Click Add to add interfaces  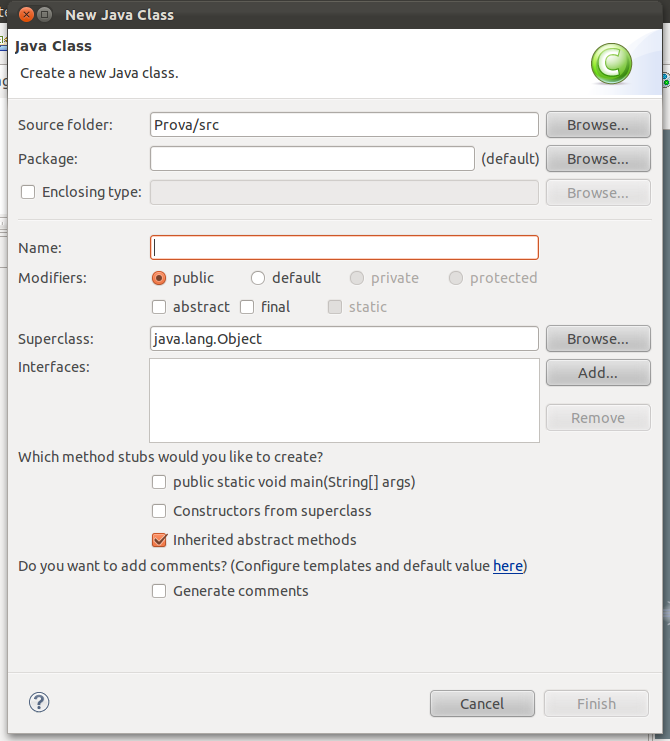(x=598, y=373)
